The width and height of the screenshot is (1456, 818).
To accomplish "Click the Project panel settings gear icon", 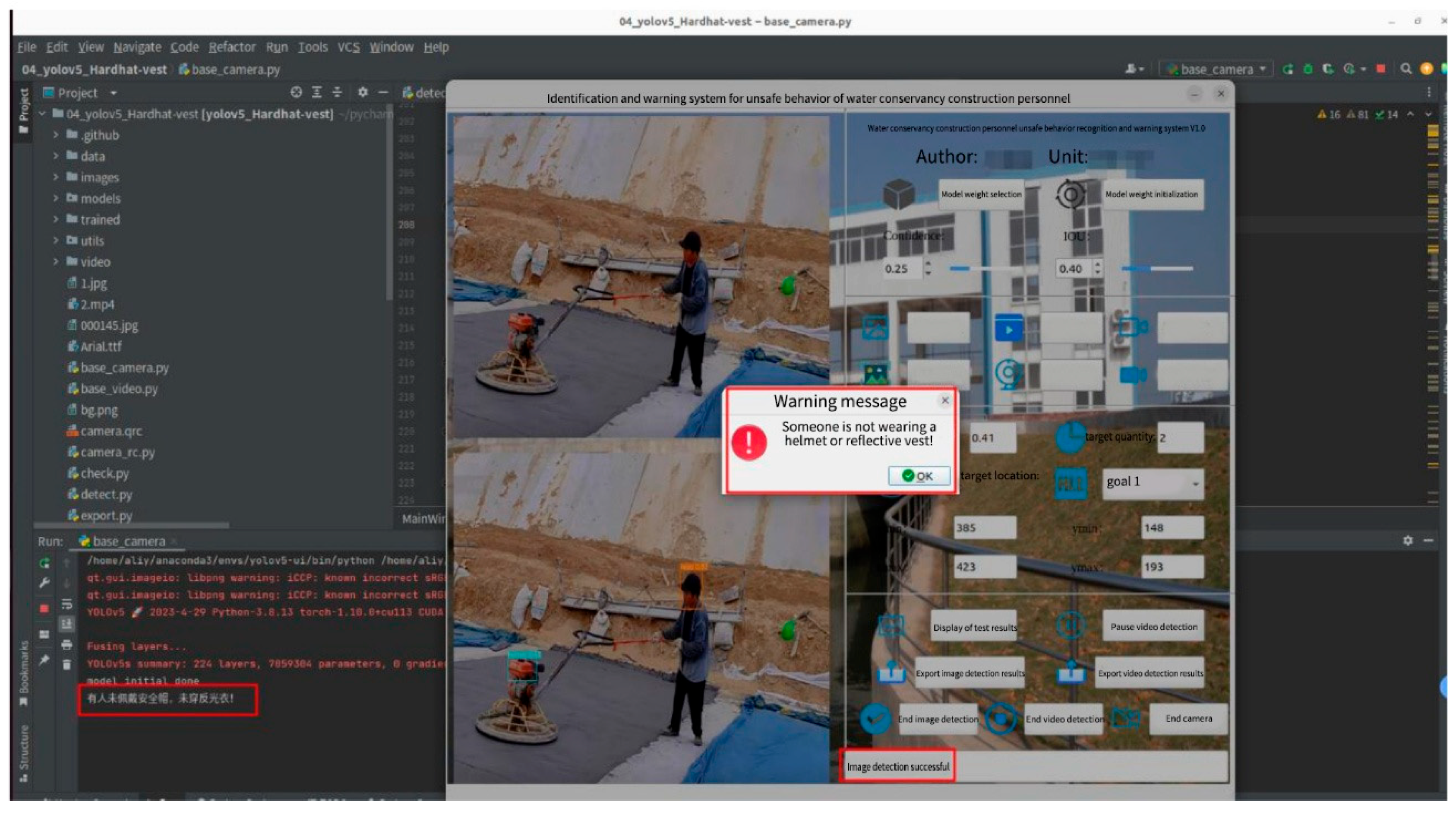I will 362,92.
